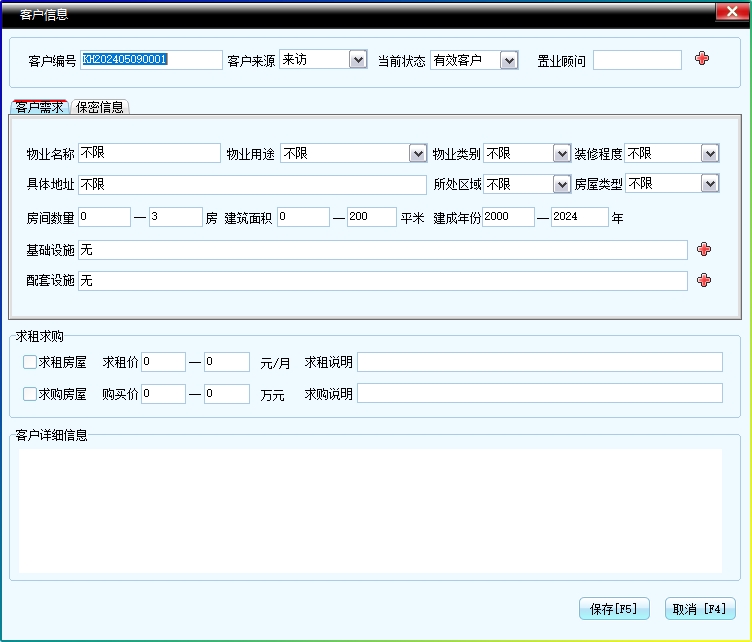The width and height of the screenshot is (752, 642).
Task: Click the red plus icon beside 置业顾问
Action: tap(702, 59)
